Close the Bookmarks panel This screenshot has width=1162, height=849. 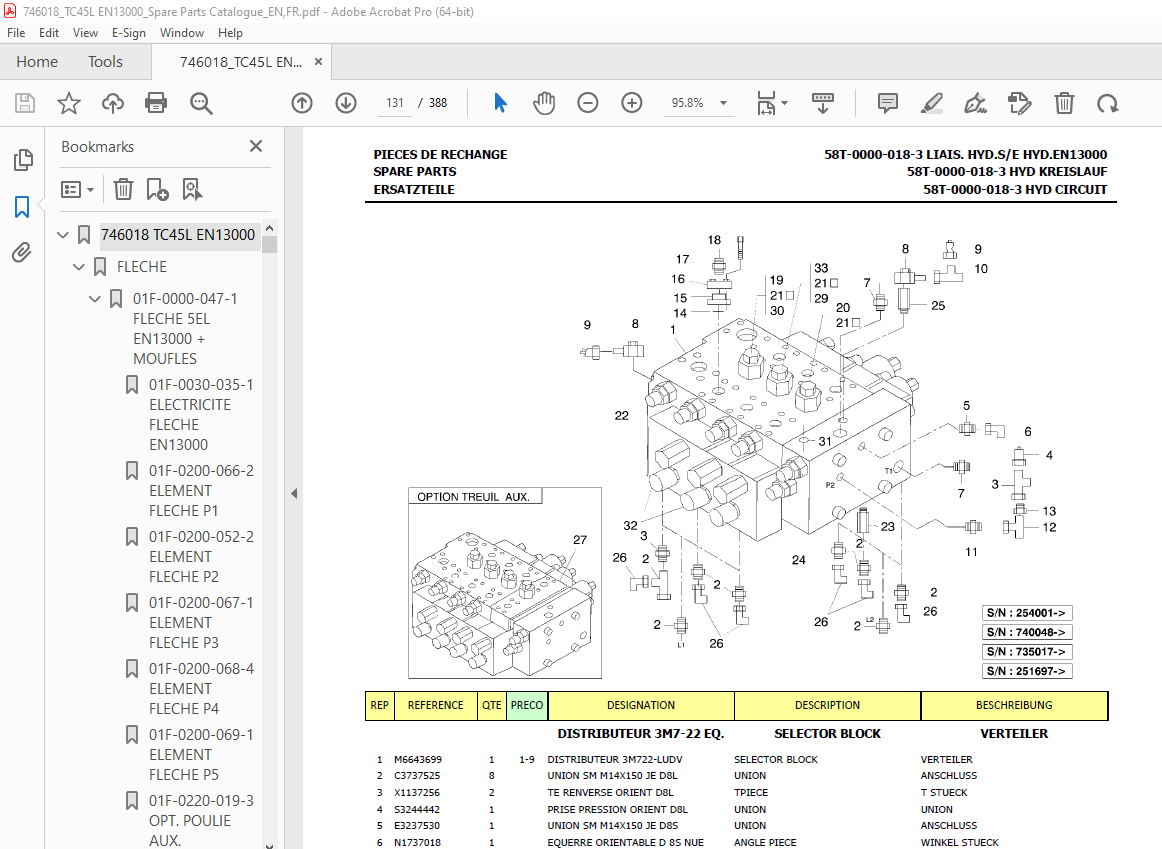coord(256,147)
